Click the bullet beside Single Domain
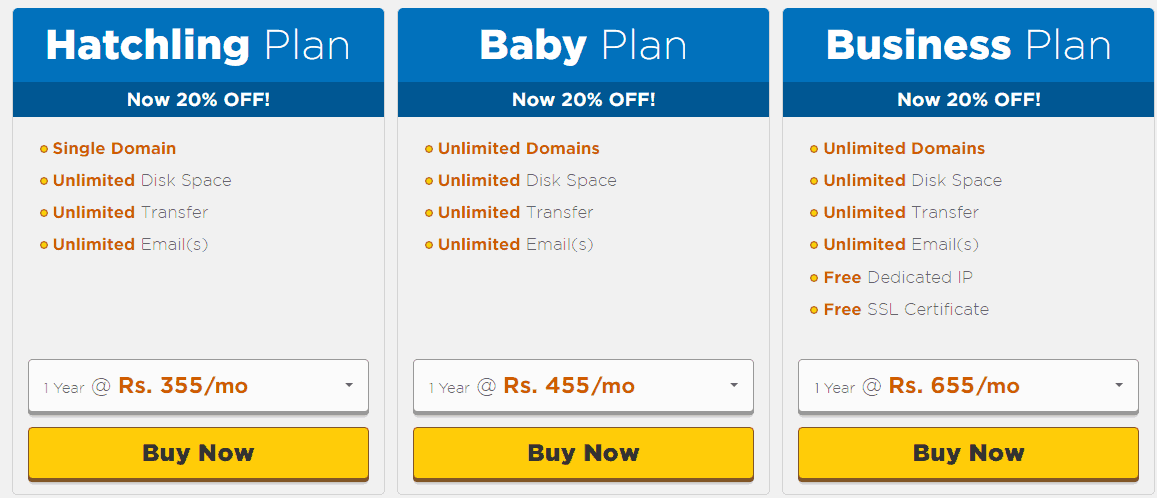 (x=44, y=149)
